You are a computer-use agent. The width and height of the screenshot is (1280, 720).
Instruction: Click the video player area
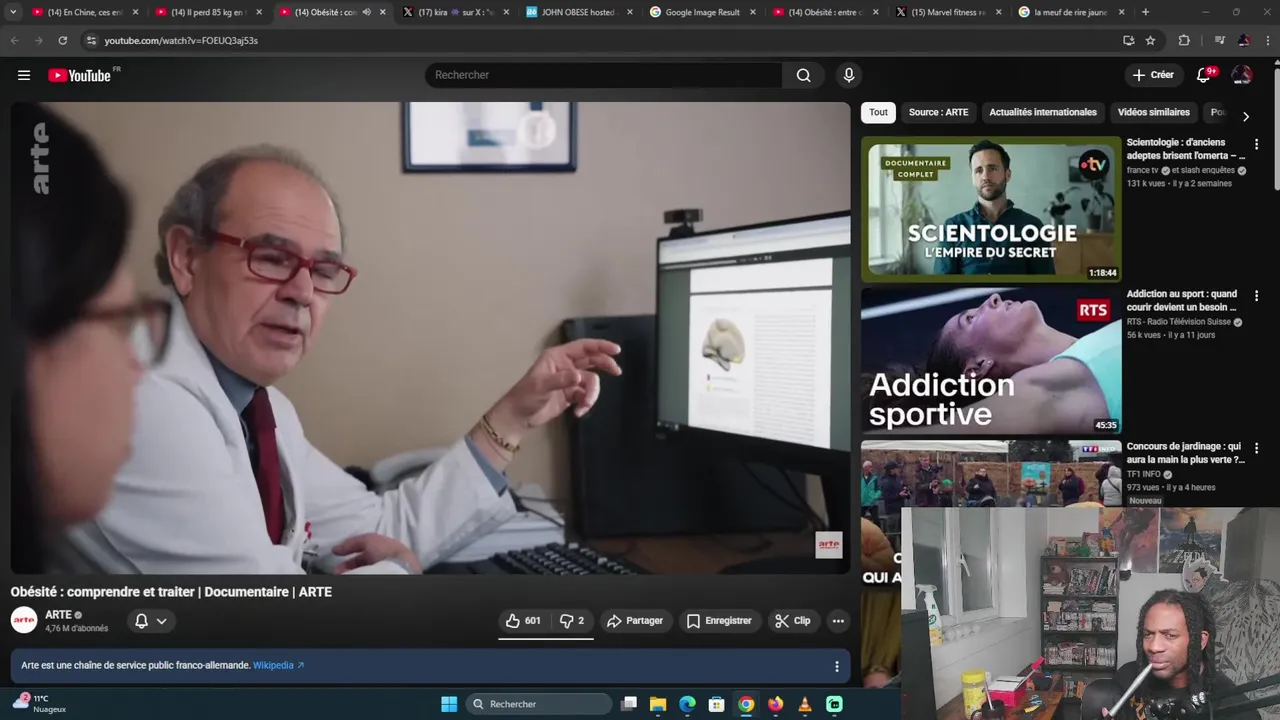430,338
